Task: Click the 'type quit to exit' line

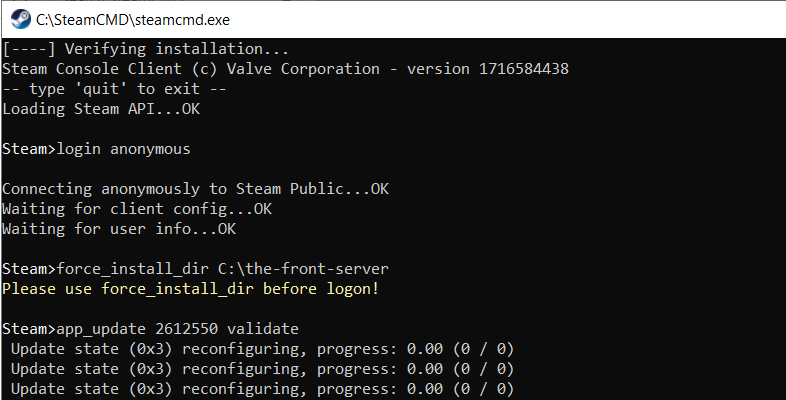Action: (x=114, y=89)
